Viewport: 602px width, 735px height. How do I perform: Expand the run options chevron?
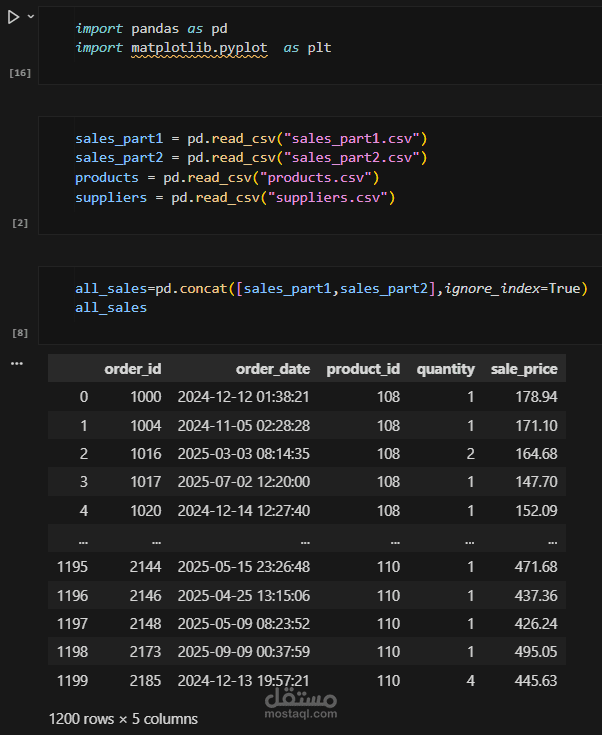coord(31,17)
